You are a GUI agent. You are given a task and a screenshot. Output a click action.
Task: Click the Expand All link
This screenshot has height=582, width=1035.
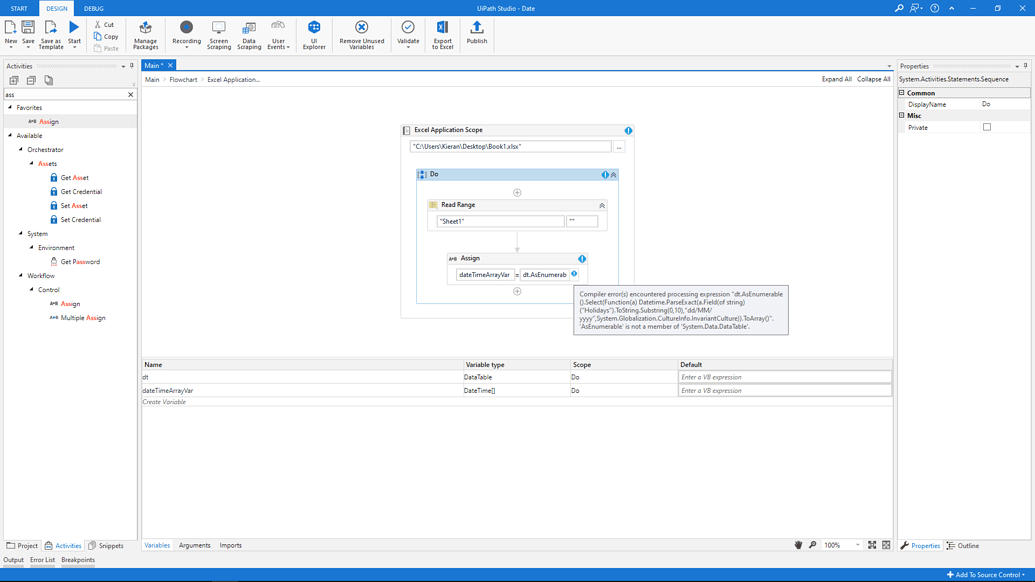click(839, 78)
